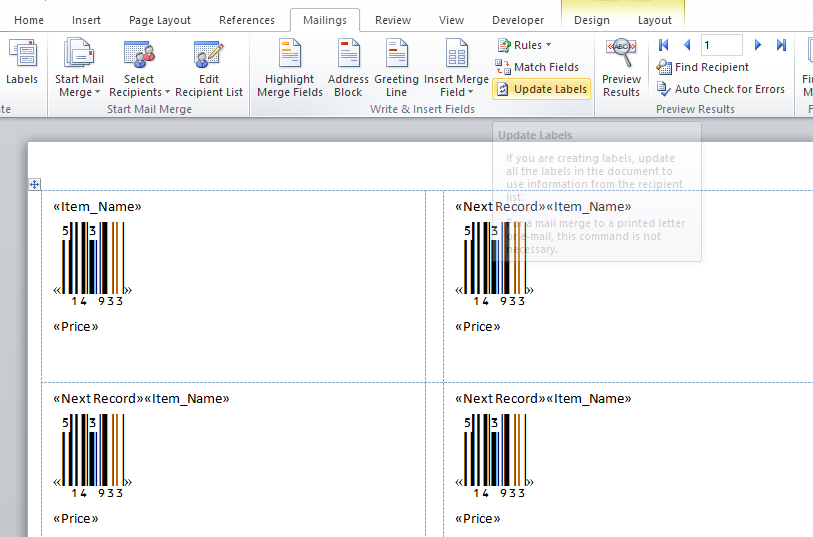Select the barcode in bottom-right label
The image size is (813, 537).
coord(495,455)
